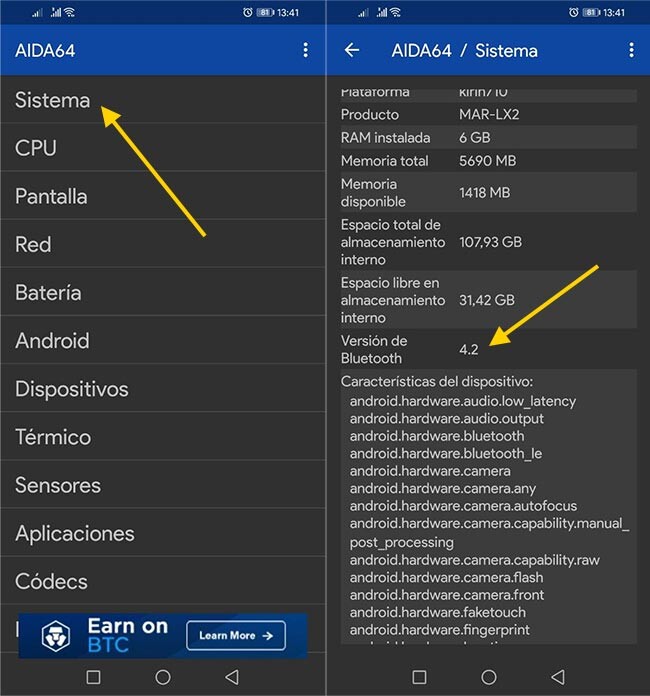This screenshot has width=650, height=696.
Task: Open the Térmico section
Action: (163, 436)
